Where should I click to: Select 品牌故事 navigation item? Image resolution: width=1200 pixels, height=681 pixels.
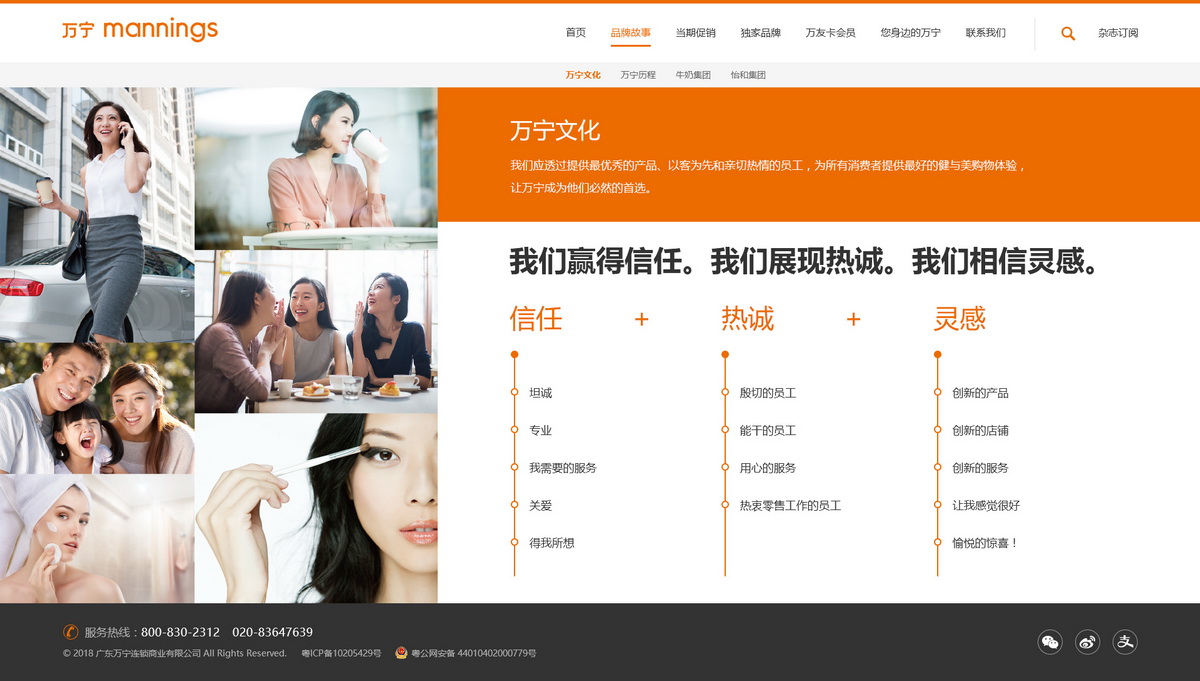(x=631, y=33)
